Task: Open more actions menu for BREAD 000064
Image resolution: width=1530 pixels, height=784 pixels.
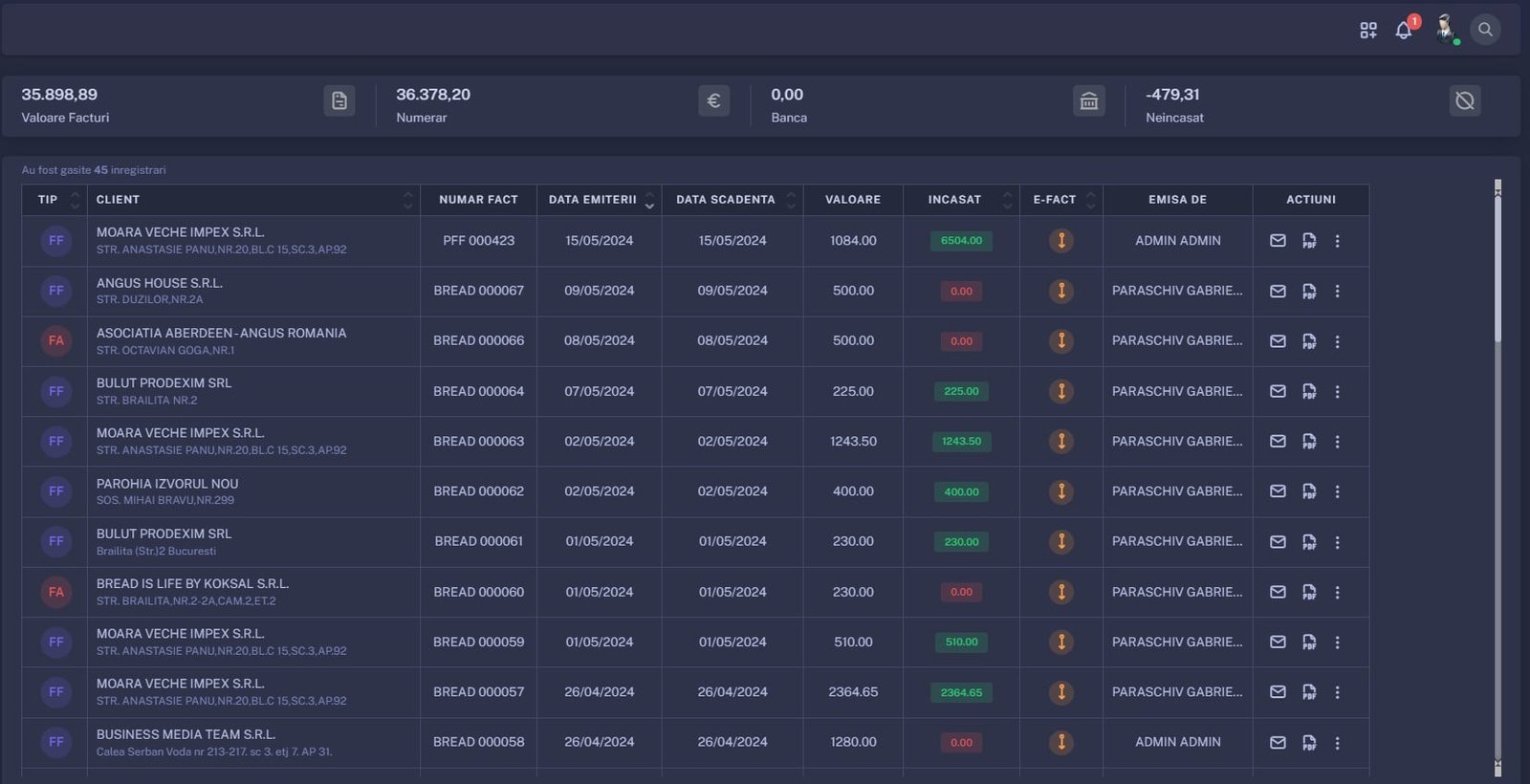Action: tap(1337, 392)
